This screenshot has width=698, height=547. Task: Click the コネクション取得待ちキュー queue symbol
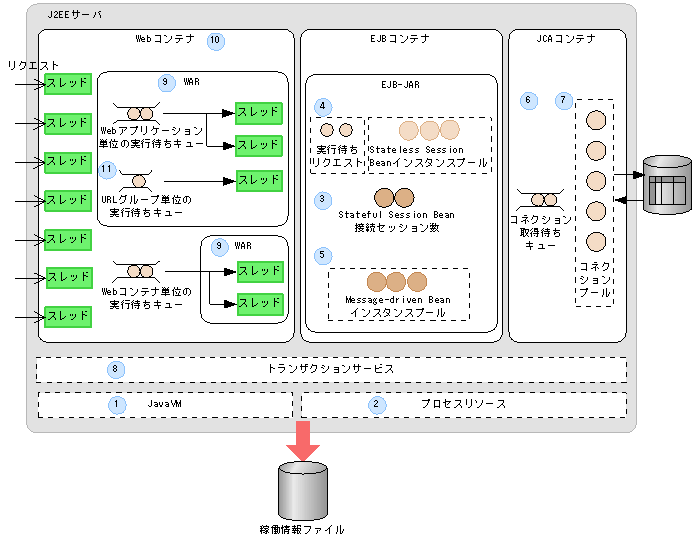tap(540, 200)
